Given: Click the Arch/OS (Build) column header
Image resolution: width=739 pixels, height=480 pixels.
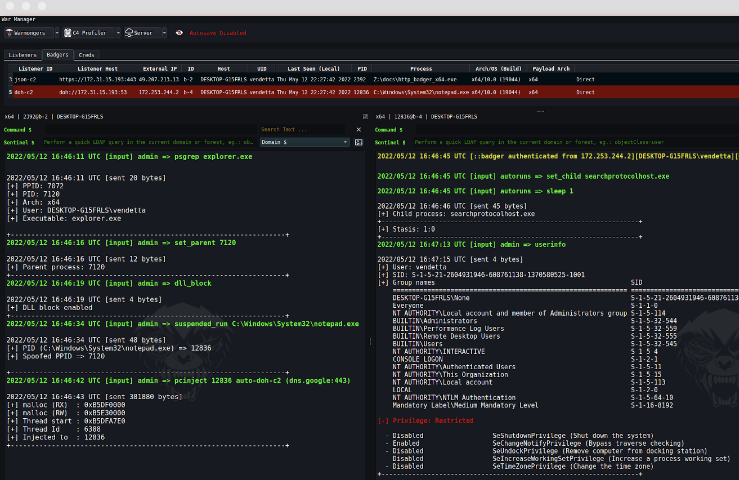Looking at the screenshot, I should coord(498,69).
